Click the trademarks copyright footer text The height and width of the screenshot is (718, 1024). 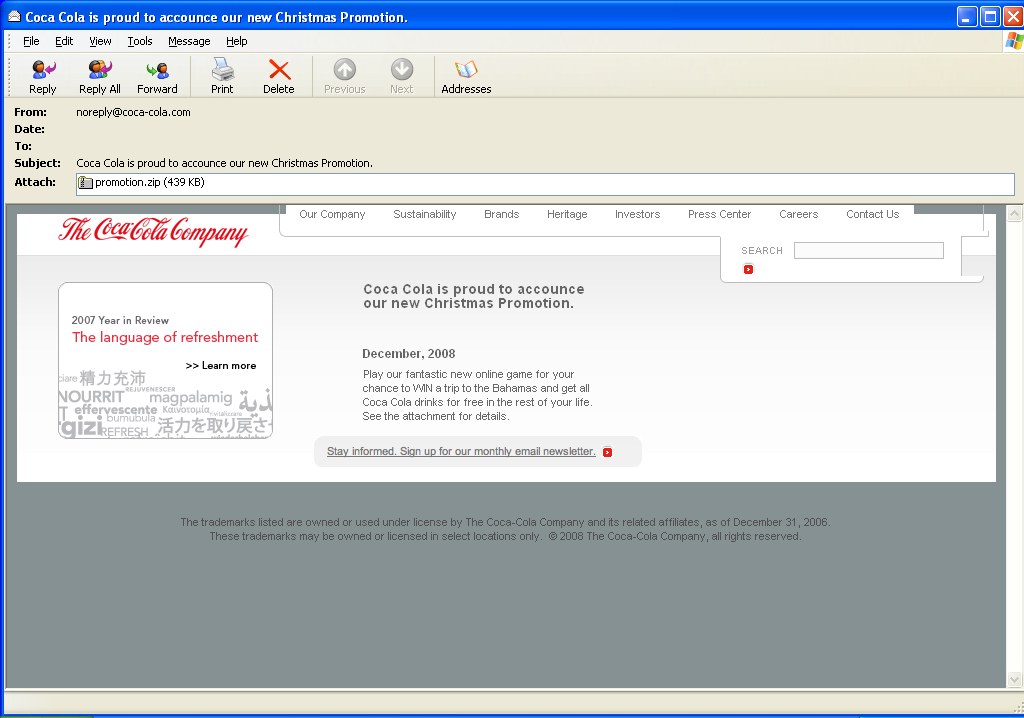pyautogui.click(x=505, y=529)
